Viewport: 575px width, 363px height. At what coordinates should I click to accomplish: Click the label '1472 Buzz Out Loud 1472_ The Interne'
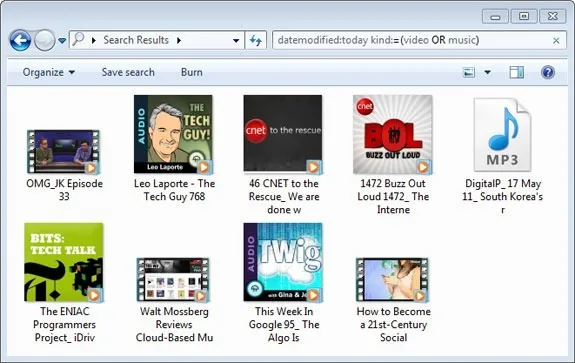(x=393, y=197)
